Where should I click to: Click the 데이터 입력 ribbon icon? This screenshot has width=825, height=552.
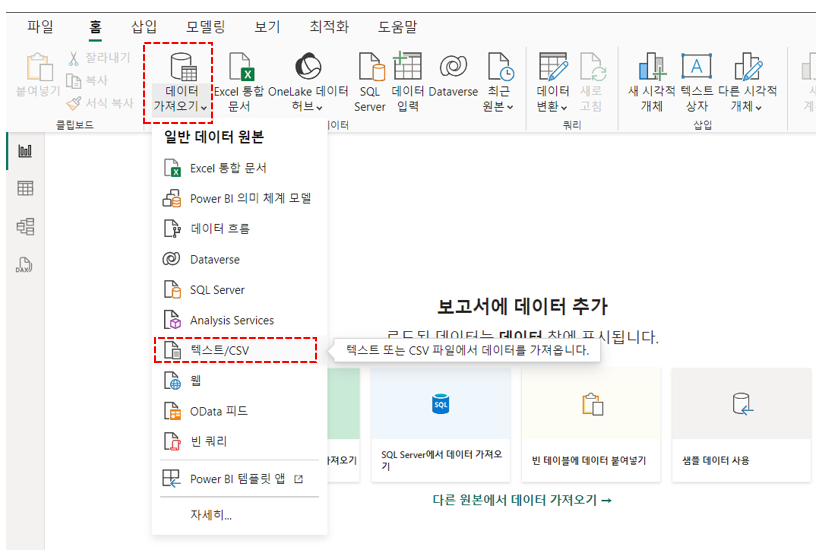[408, 82]
